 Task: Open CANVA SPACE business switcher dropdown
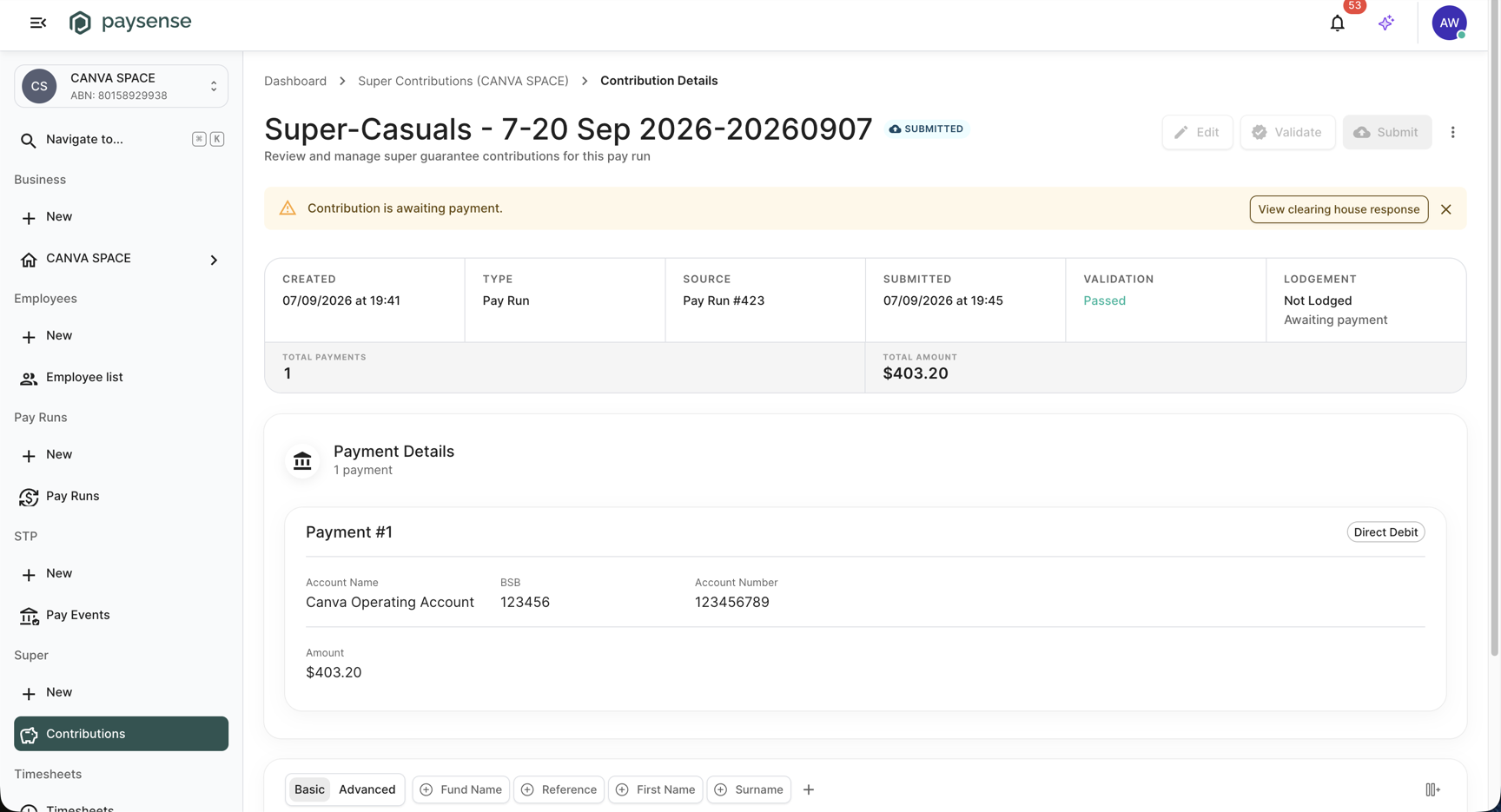(x=121, y=86)
